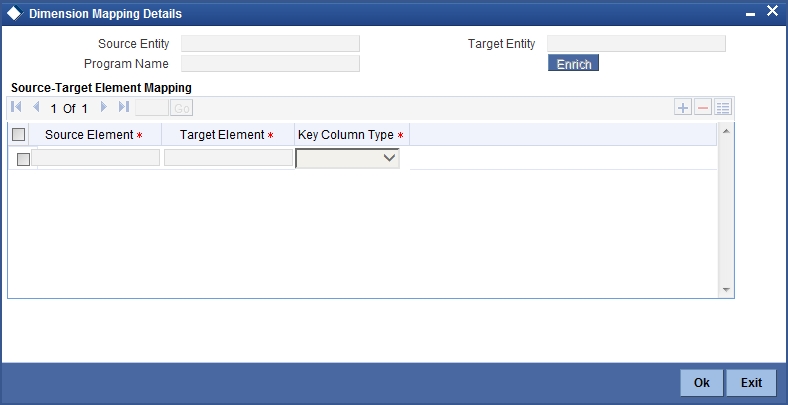Go to next page arrow

104,107
